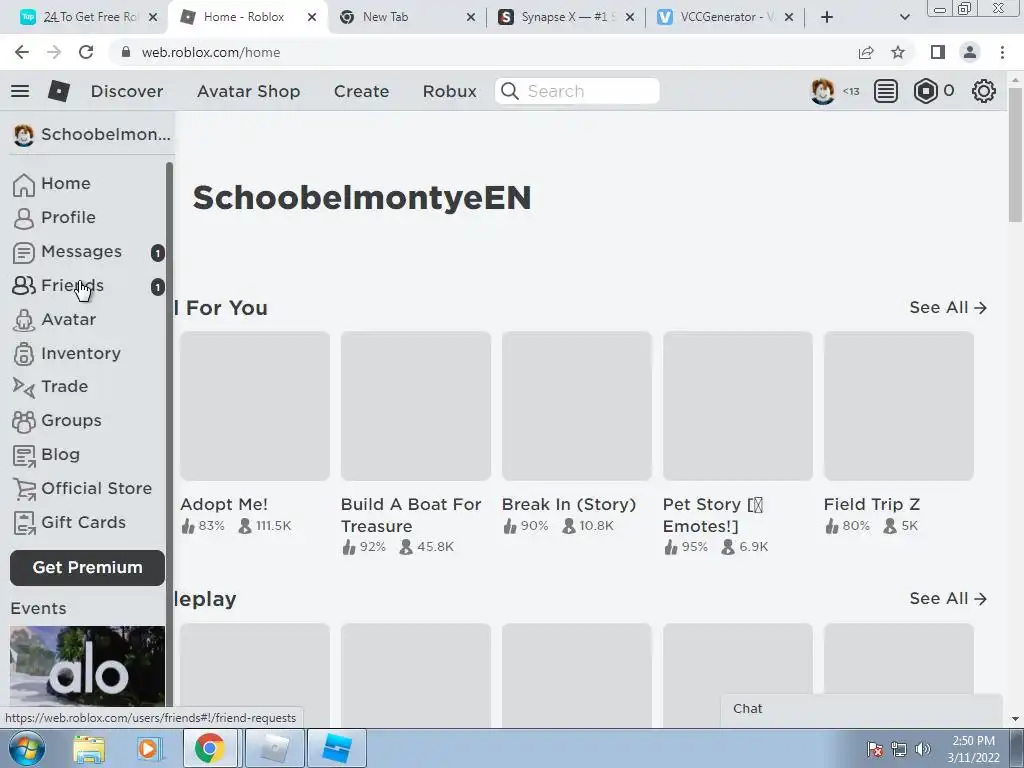Open the settings gear icon
This screenshot has height=768, width=1024.
tap(984, 91)
